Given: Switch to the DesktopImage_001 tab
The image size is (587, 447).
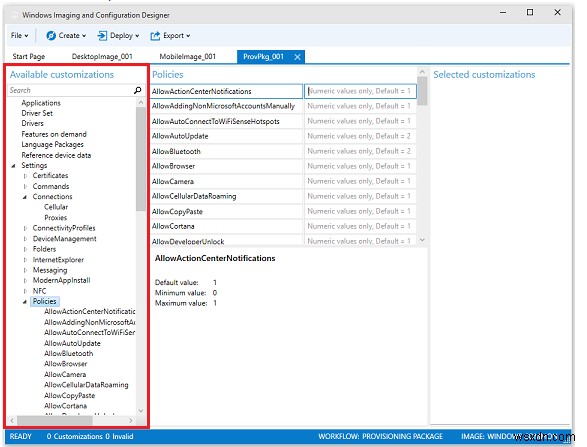Looking at the screenshot, I should point(102,57).
